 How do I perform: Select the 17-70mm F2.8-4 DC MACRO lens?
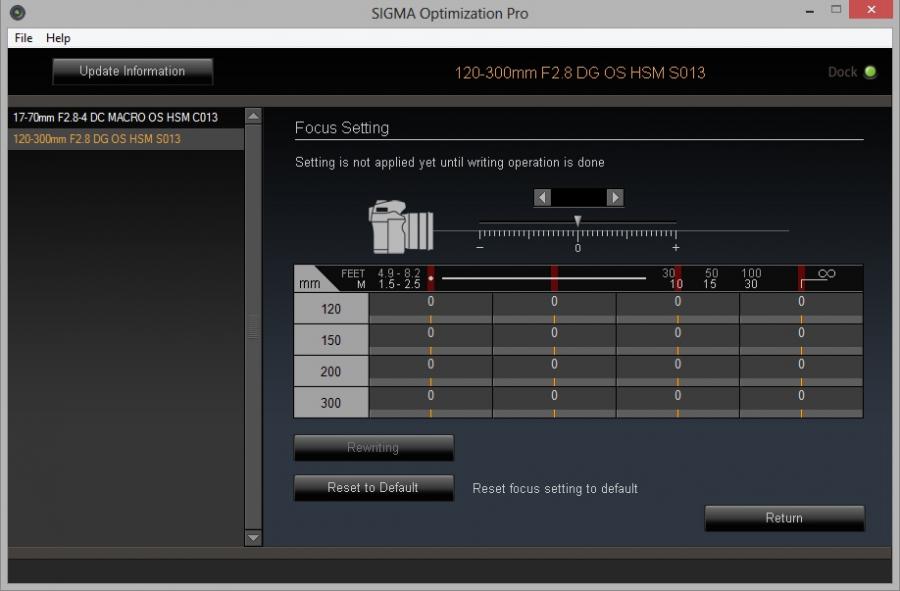(115, 117)
